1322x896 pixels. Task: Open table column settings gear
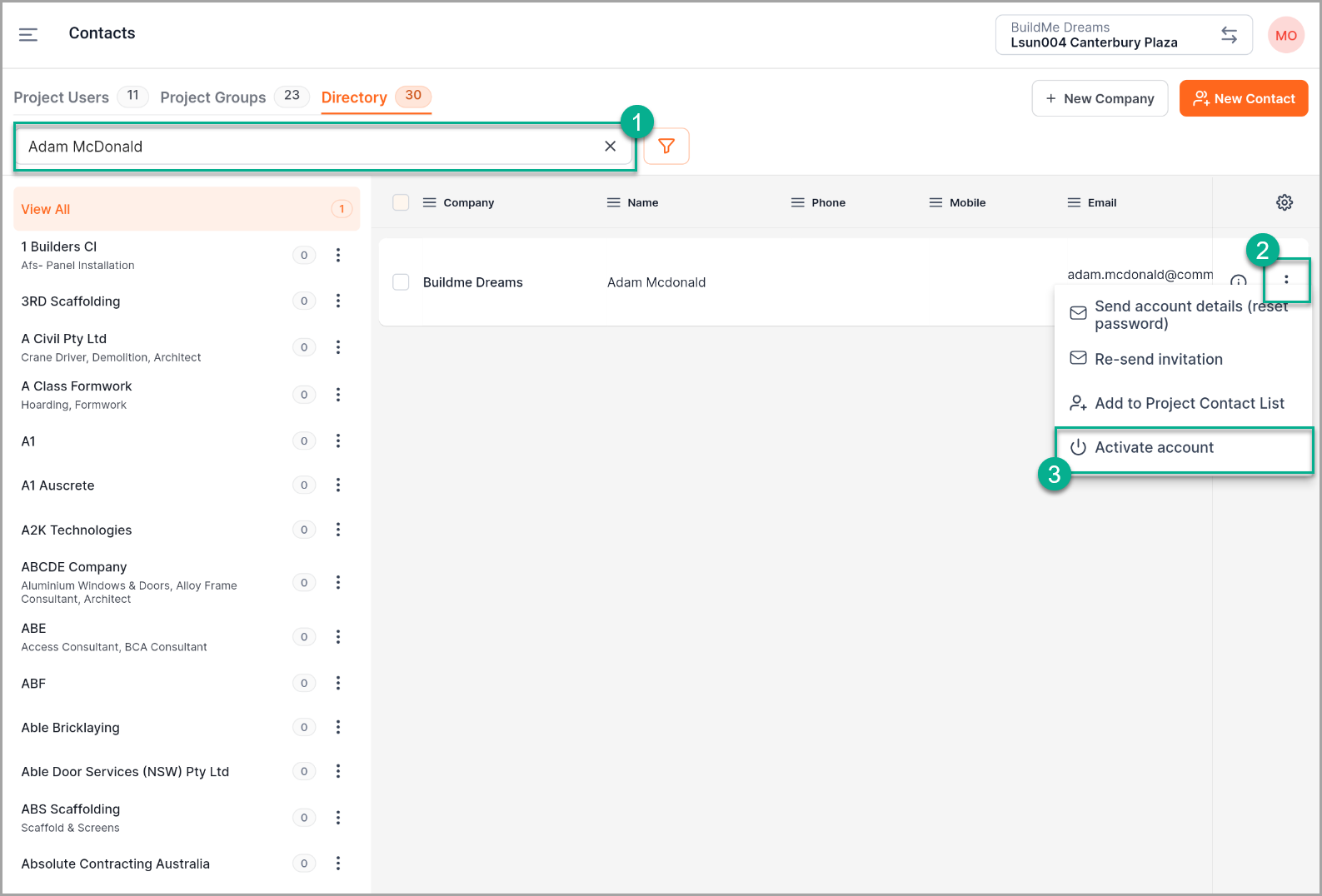tap(1285, 202)
